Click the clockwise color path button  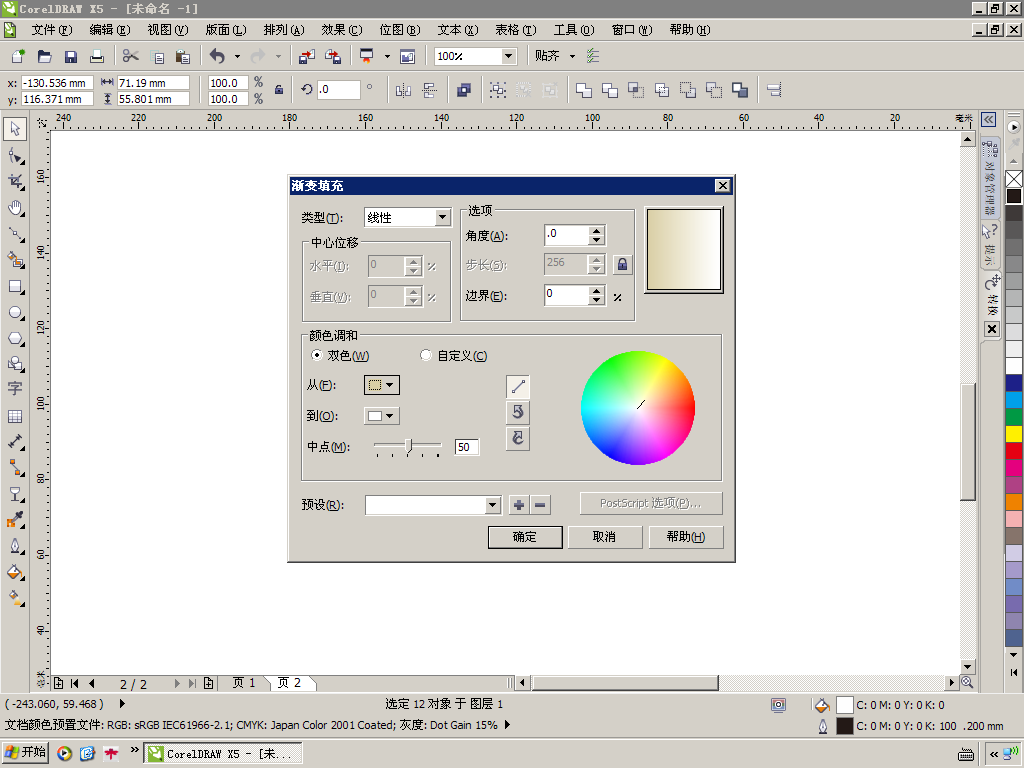[x=518, y=438]
